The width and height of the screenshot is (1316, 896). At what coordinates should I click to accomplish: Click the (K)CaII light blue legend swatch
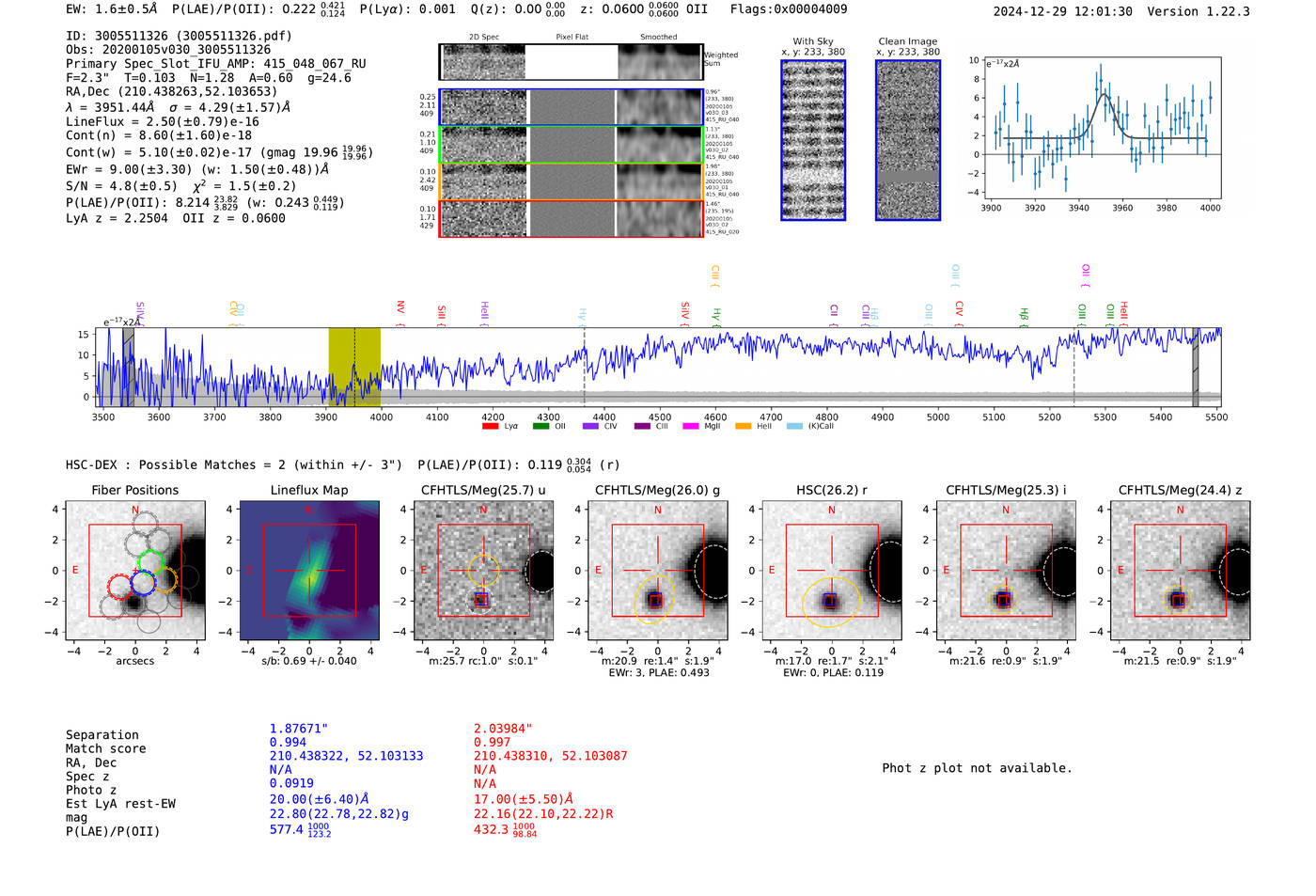pos(795,427)
